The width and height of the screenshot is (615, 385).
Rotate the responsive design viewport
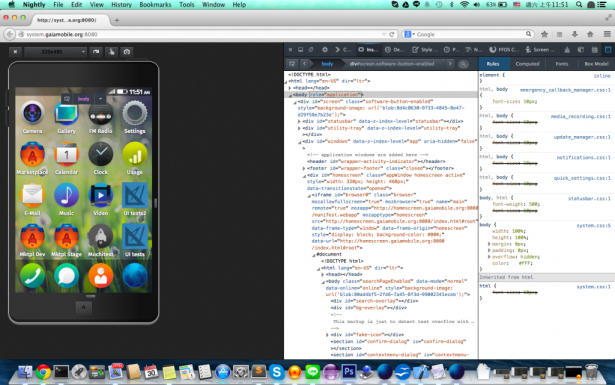coord(96,52)
